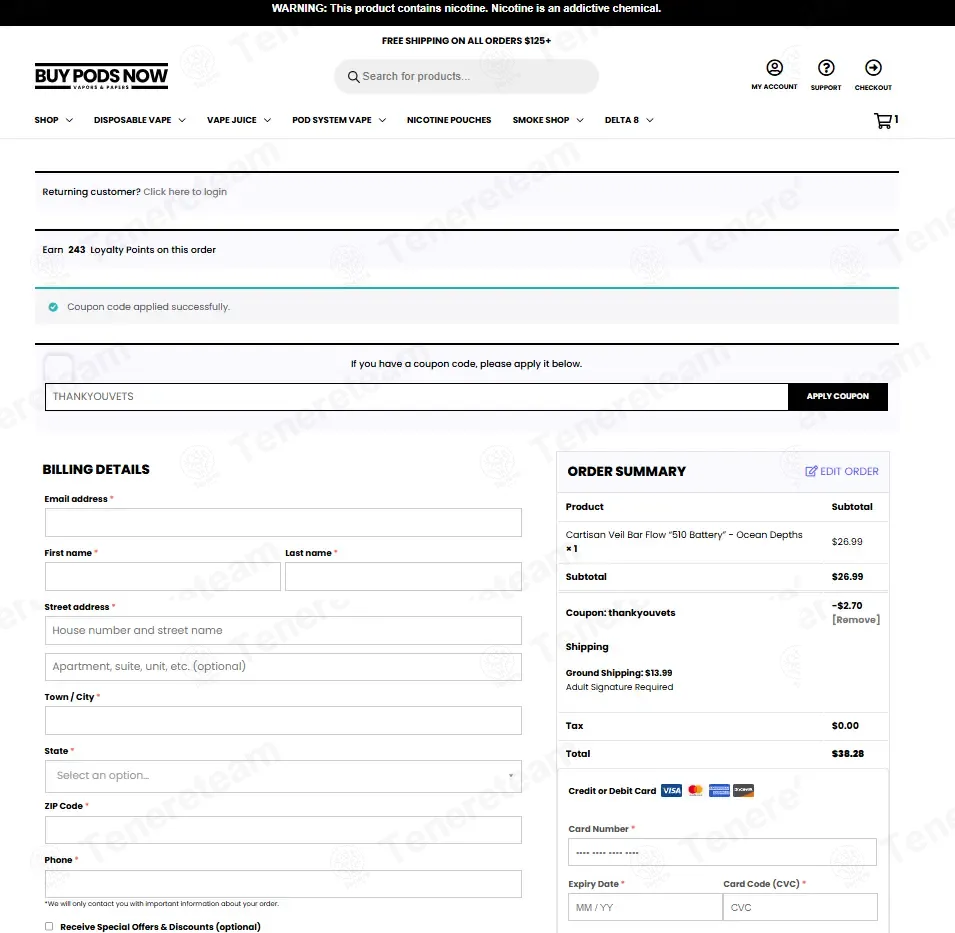955x933 pixels.
Task: Click the Card Number field
Action: point(722,852)
